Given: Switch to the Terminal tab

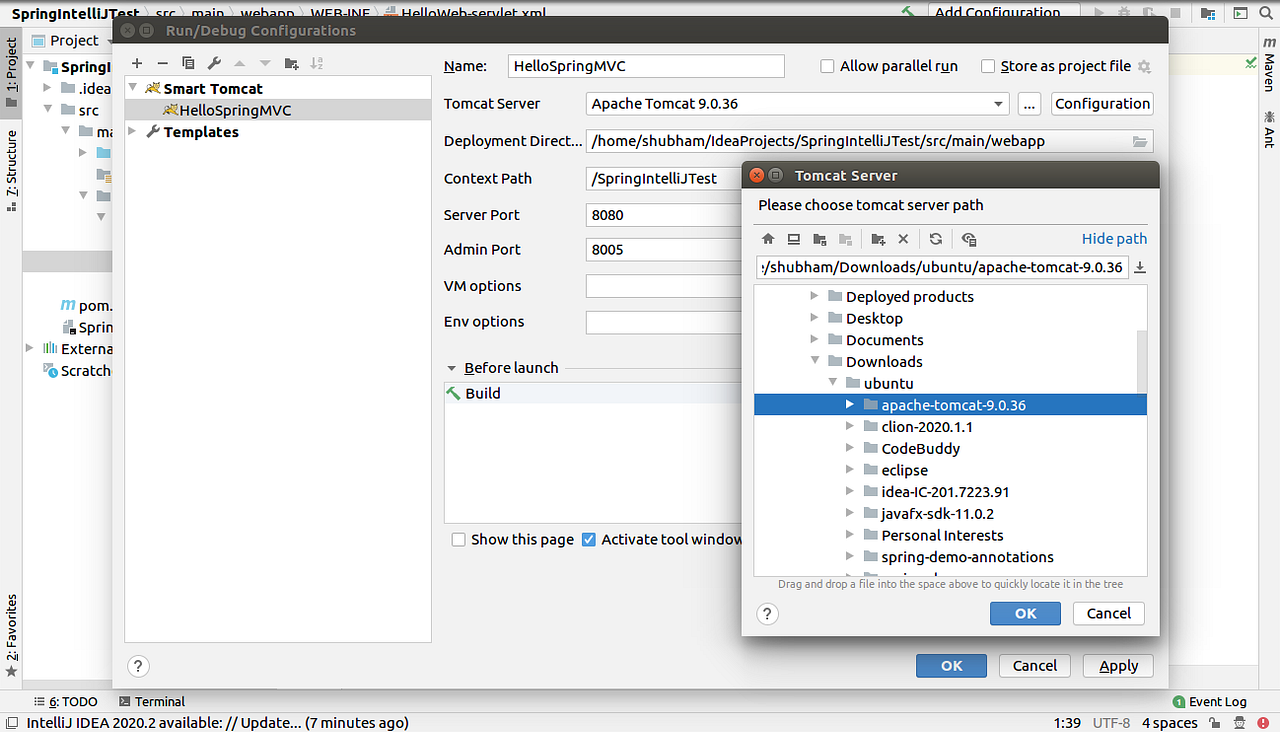Looking at the screenshot, I should [158, 701].
